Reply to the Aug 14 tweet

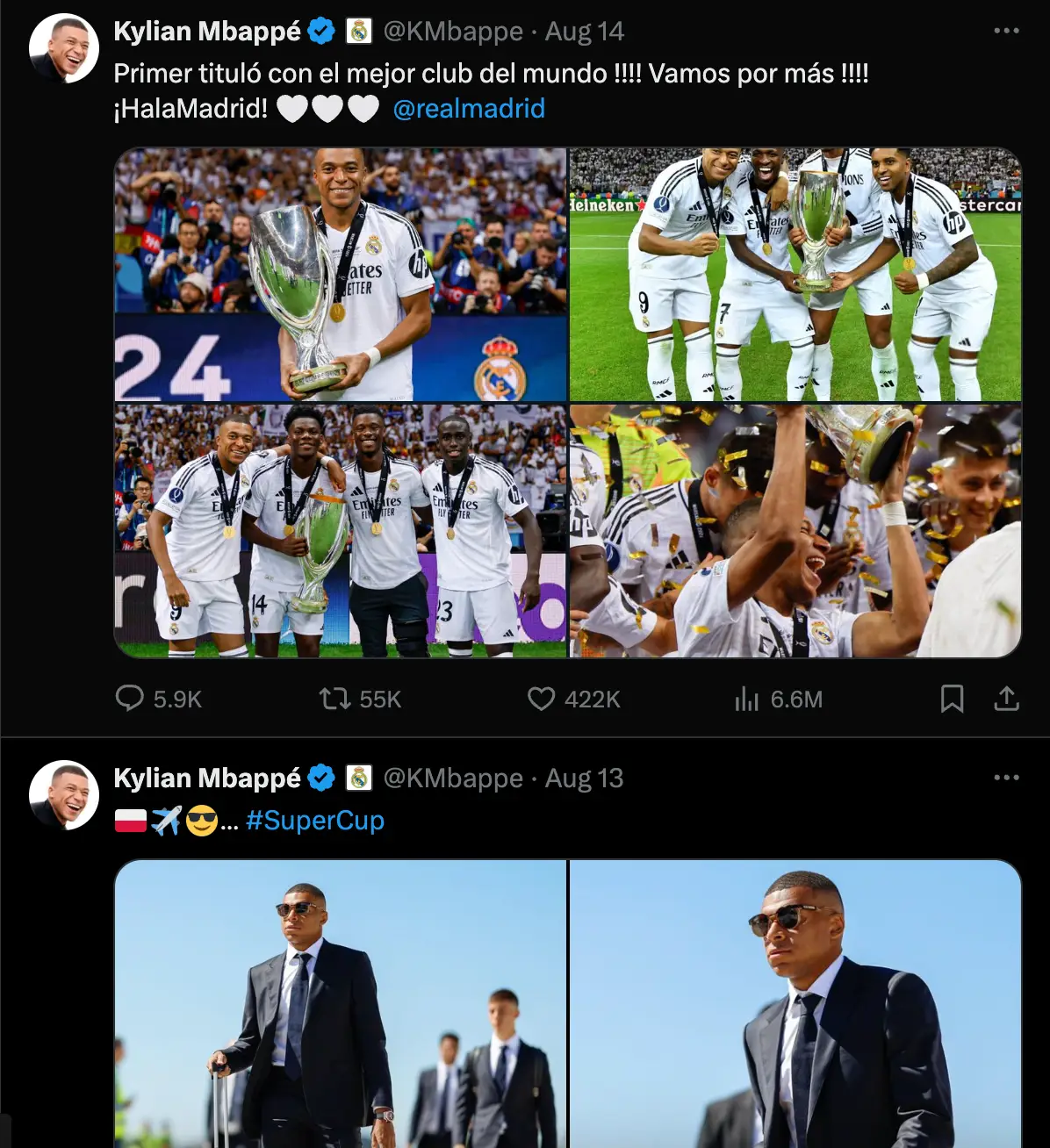click(x=130, y=699)
